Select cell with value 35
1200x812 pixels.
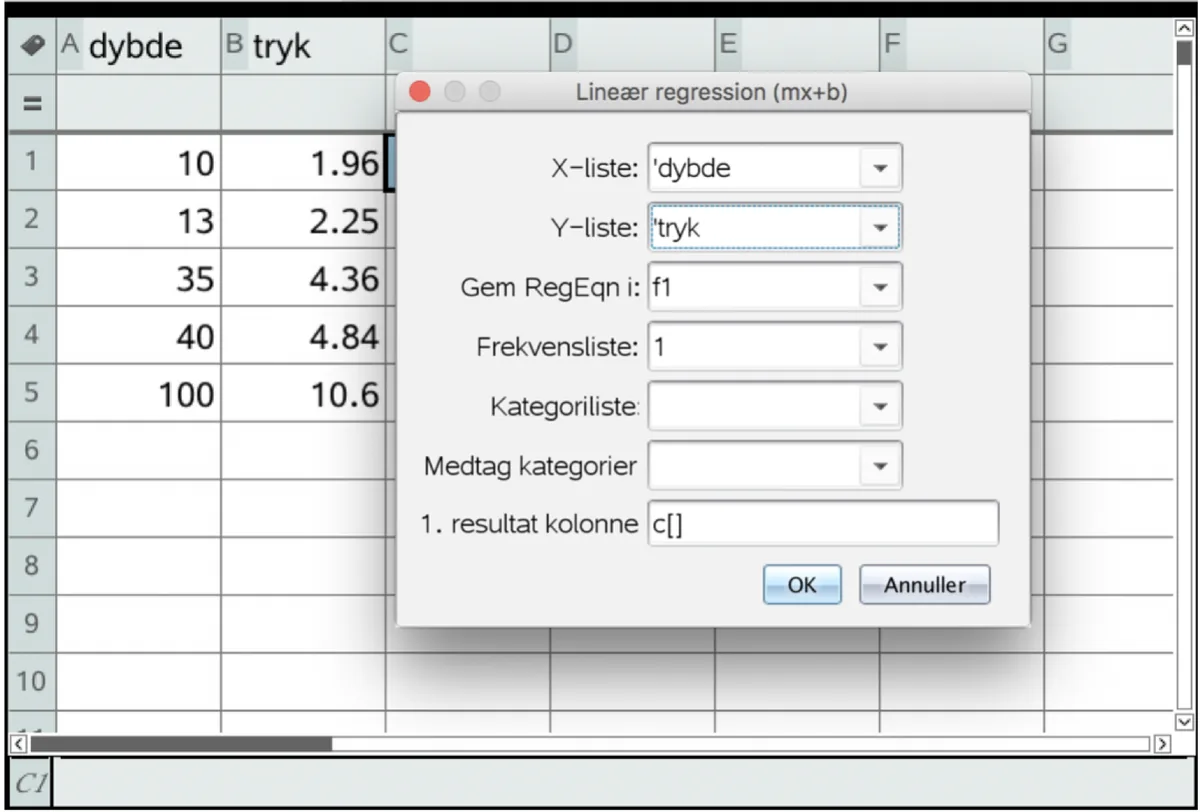point(138,278)
